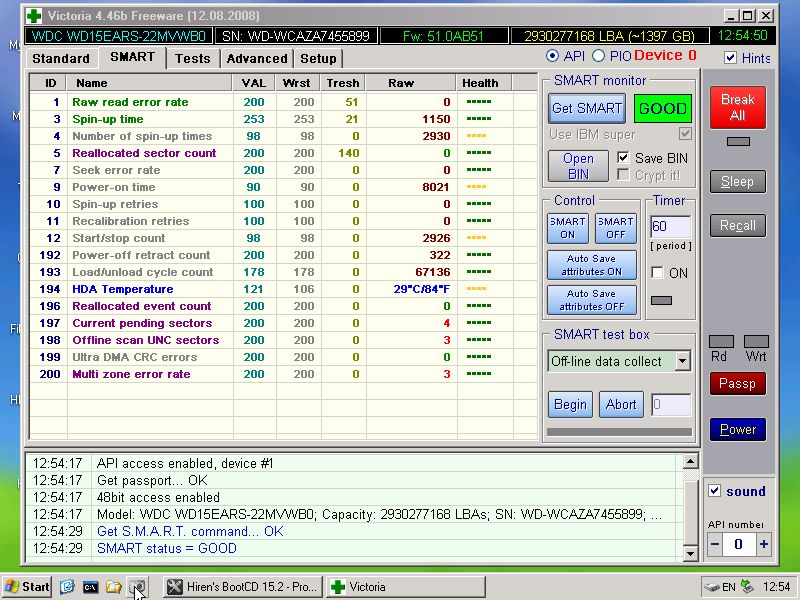Click the log panel scroll down arrow
The width and height of the screenshot is (800, 600).
(690, 553)
